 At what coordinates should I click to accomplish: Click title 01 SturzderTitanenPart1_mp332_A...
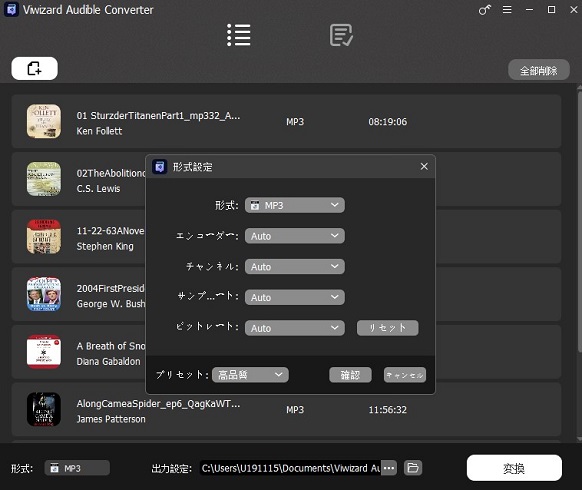pos(158,115)
